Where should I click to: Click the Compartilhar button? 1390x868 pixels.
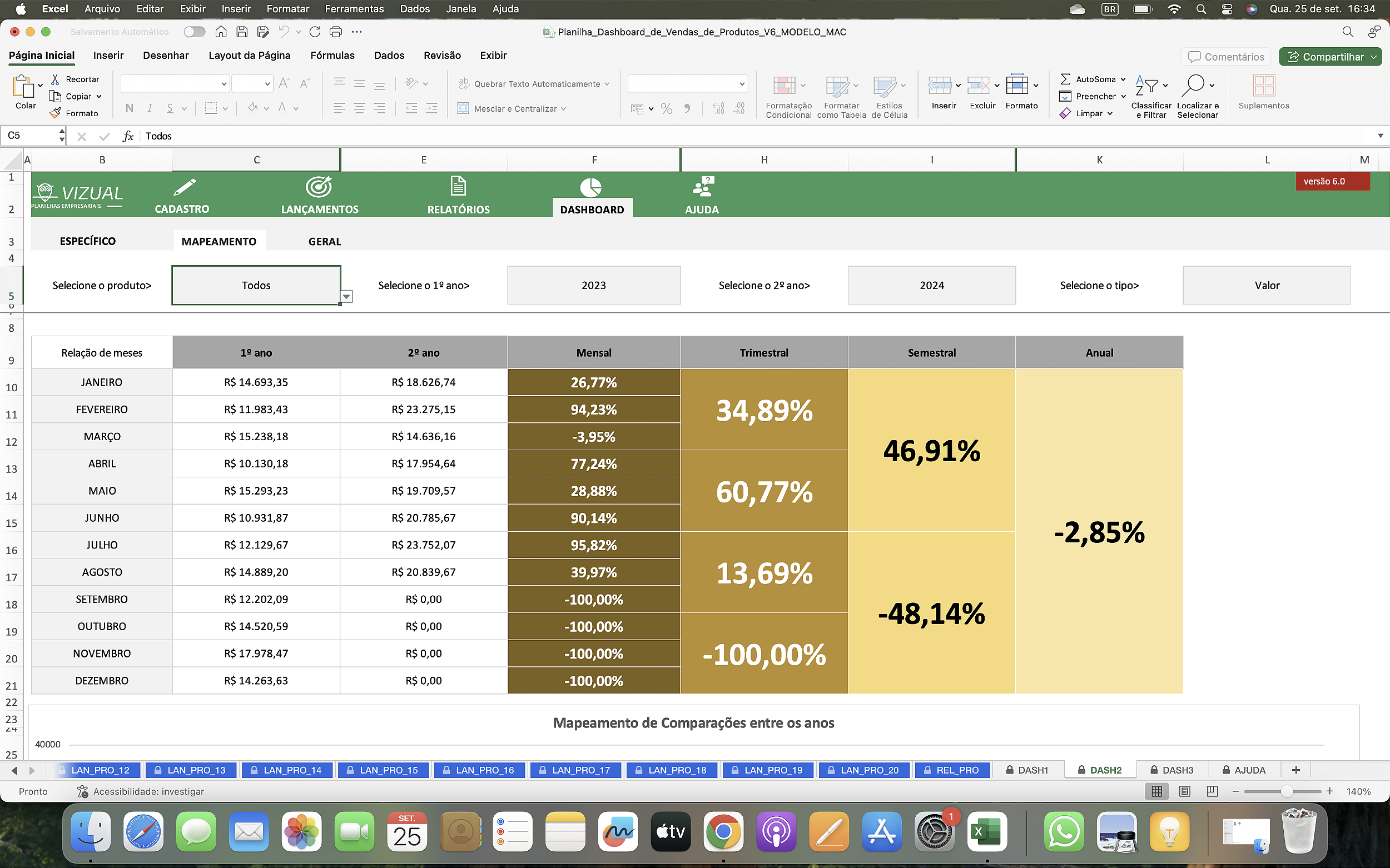pyautogui.click(x=1330, y=56)
